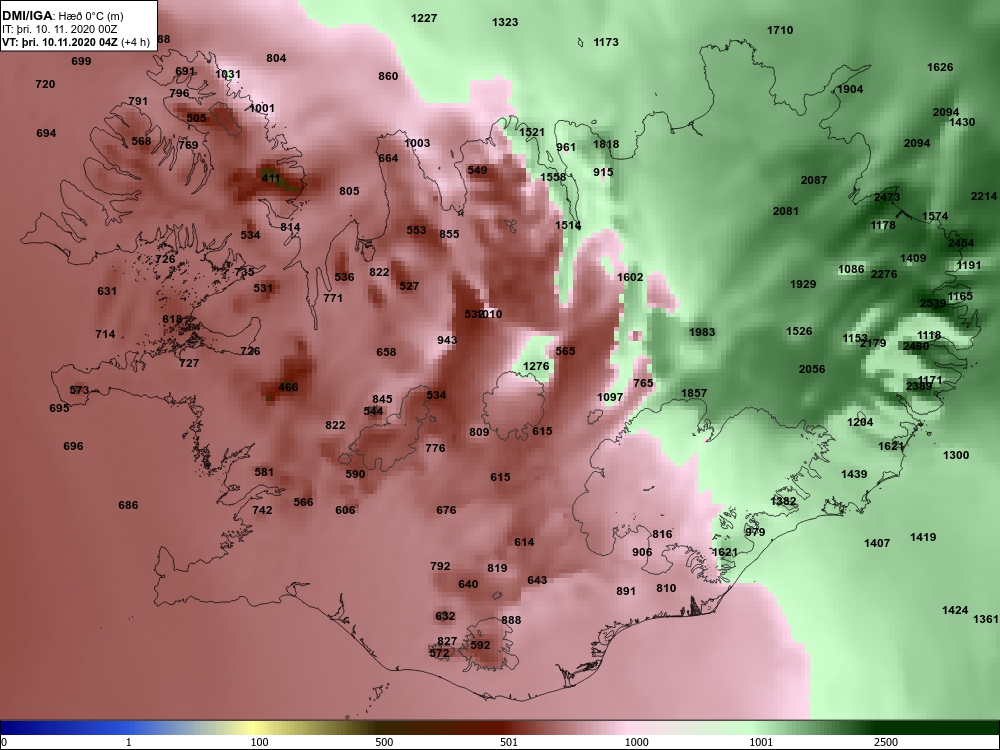Click the map value 943
The height and width of the screenshot is (750, 1000).
(447, 340)
